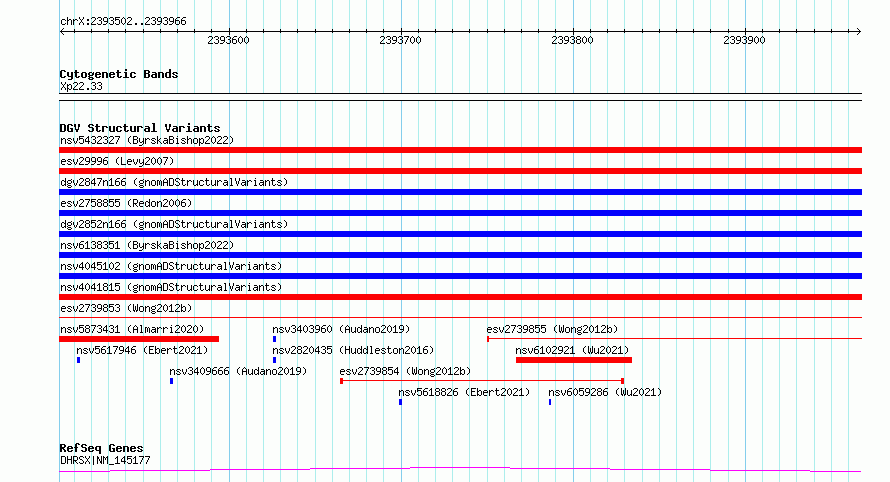Image resolution: width=890 pixels, height=482 pixels.
Task: Click nsv4045102 (gnomADStructuralVariants) label
Action: coord(171,266)
